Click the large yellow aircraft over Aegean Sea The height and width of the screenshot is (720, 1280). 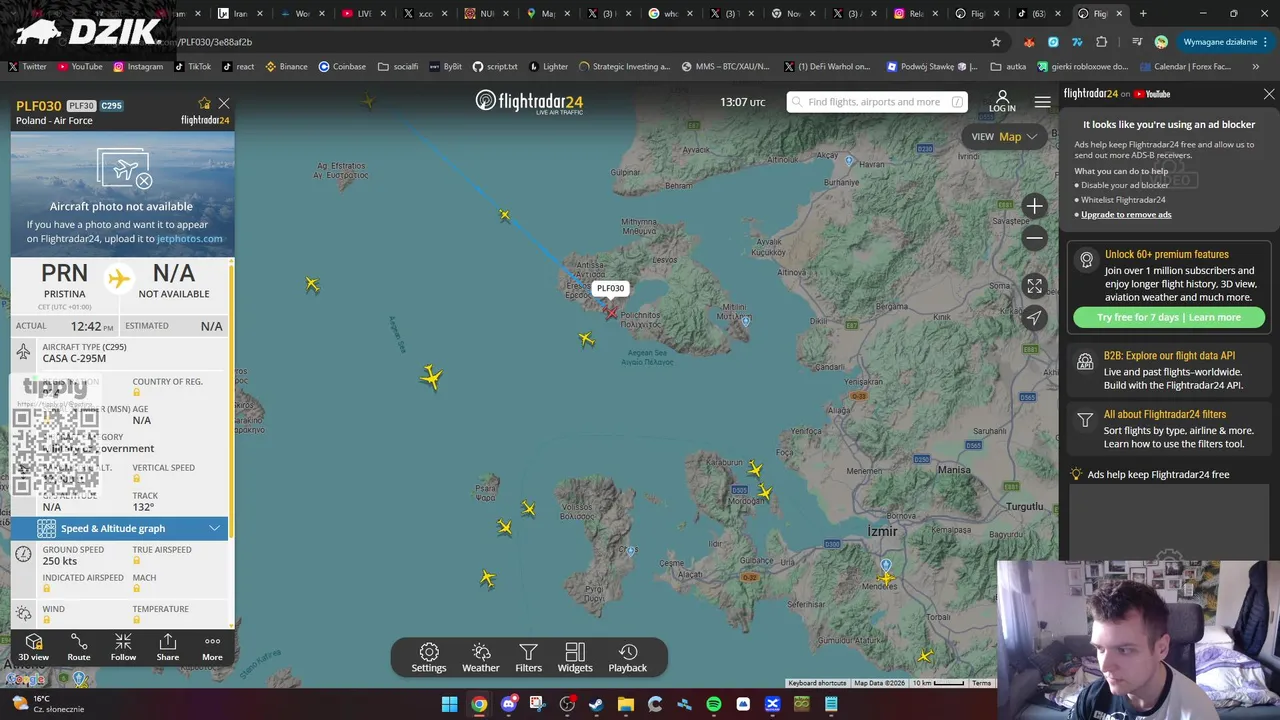click(431, 377)
